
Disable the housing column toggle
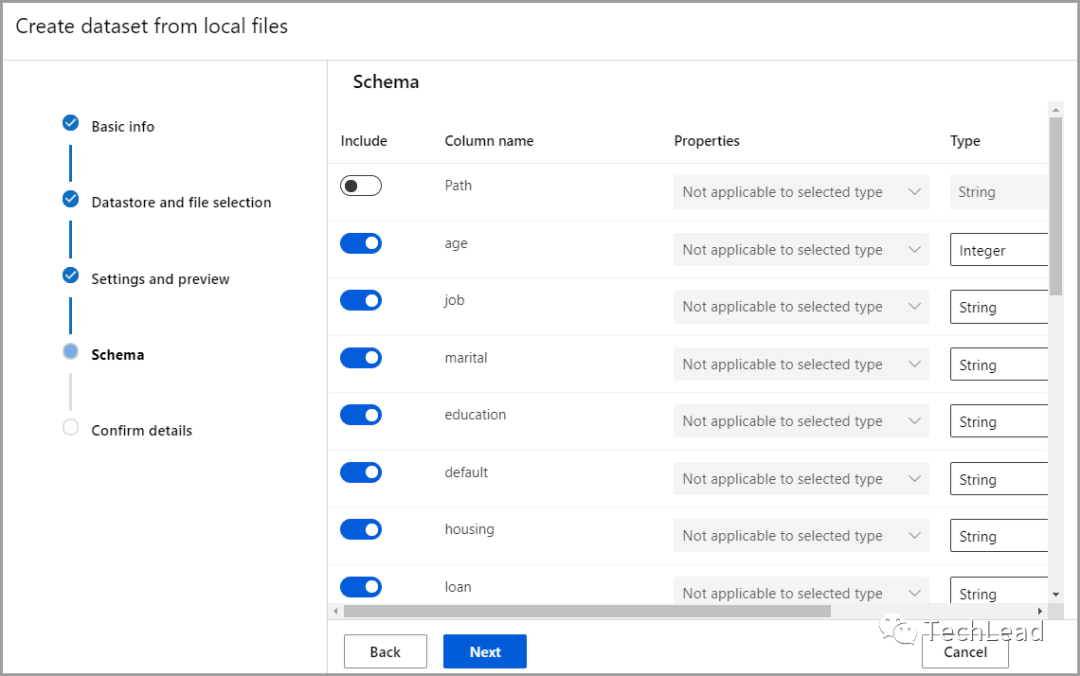pyautogui.click(x=360, y=529)
